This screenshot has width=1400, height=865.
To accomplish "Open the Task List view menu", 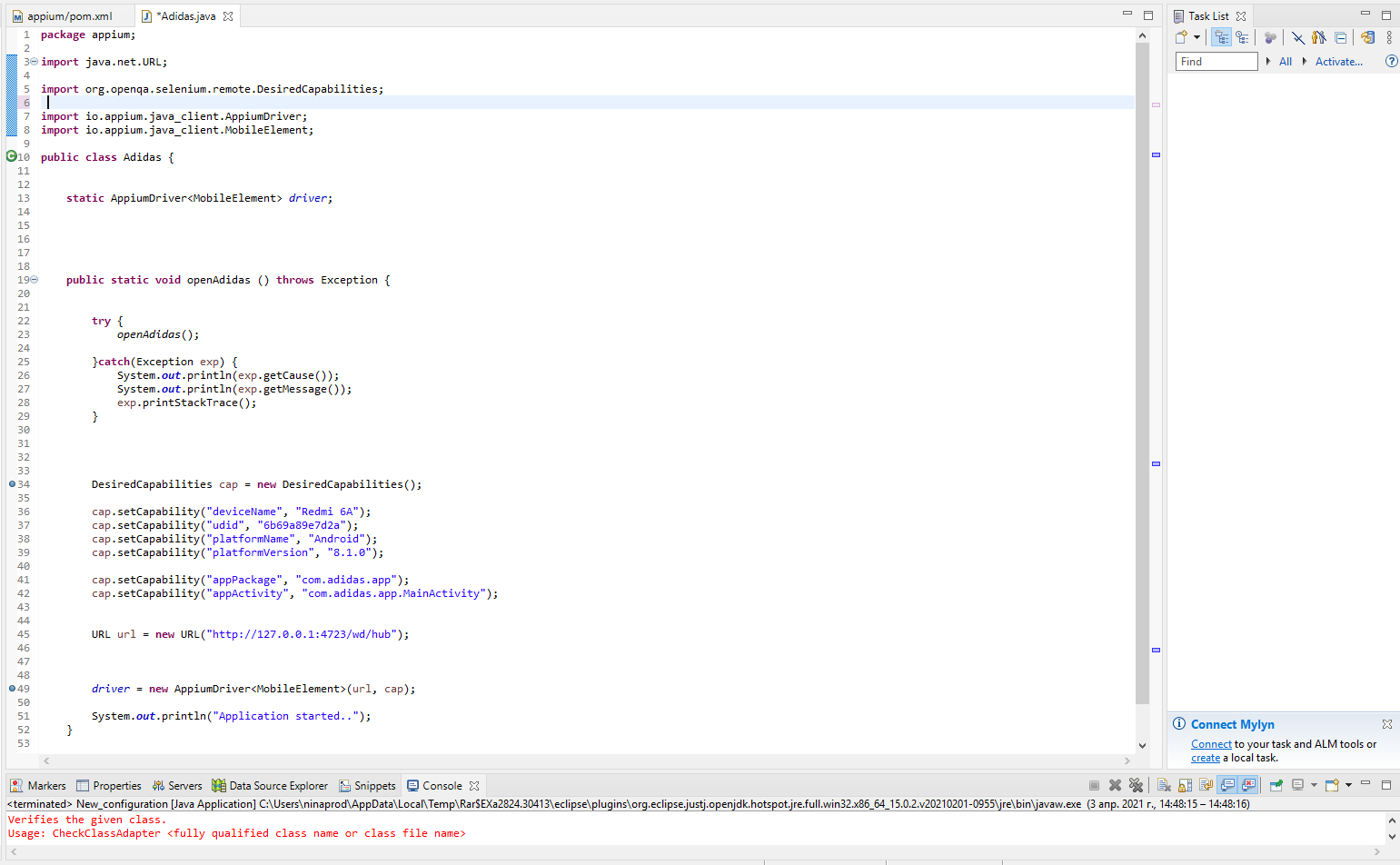I will [x=1389, y=37].
